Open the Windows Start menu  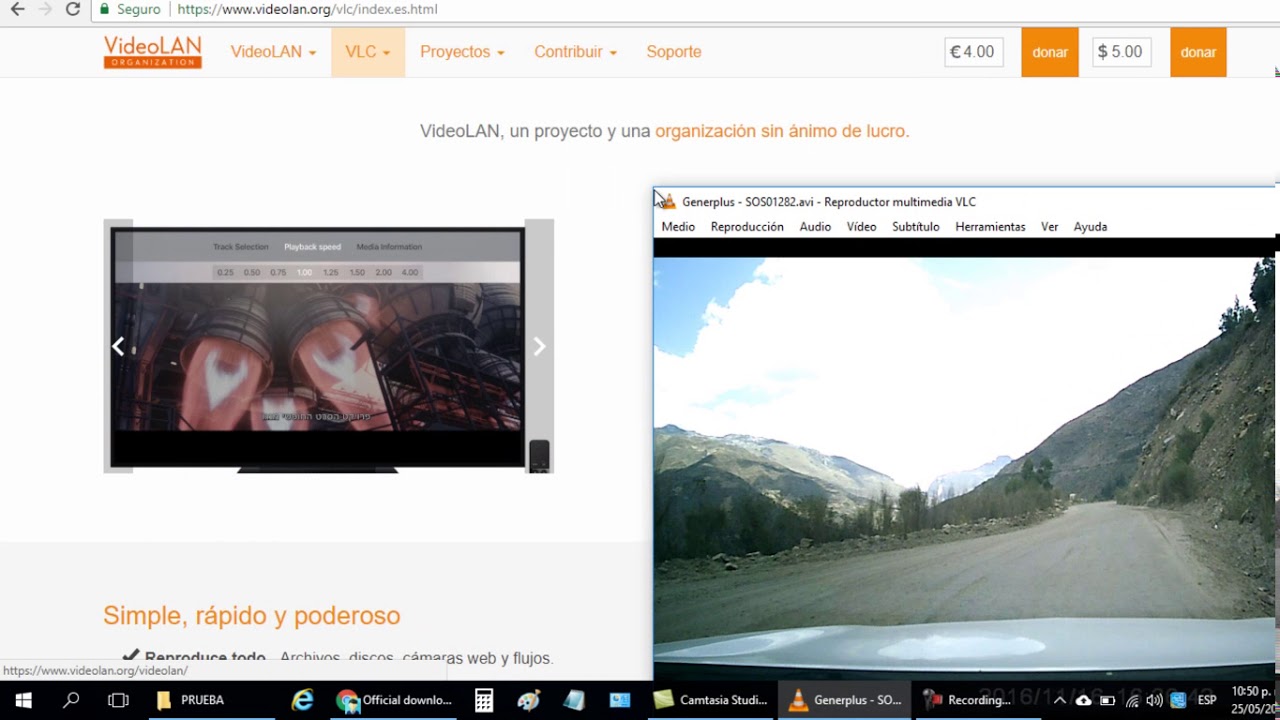point(23,700)
